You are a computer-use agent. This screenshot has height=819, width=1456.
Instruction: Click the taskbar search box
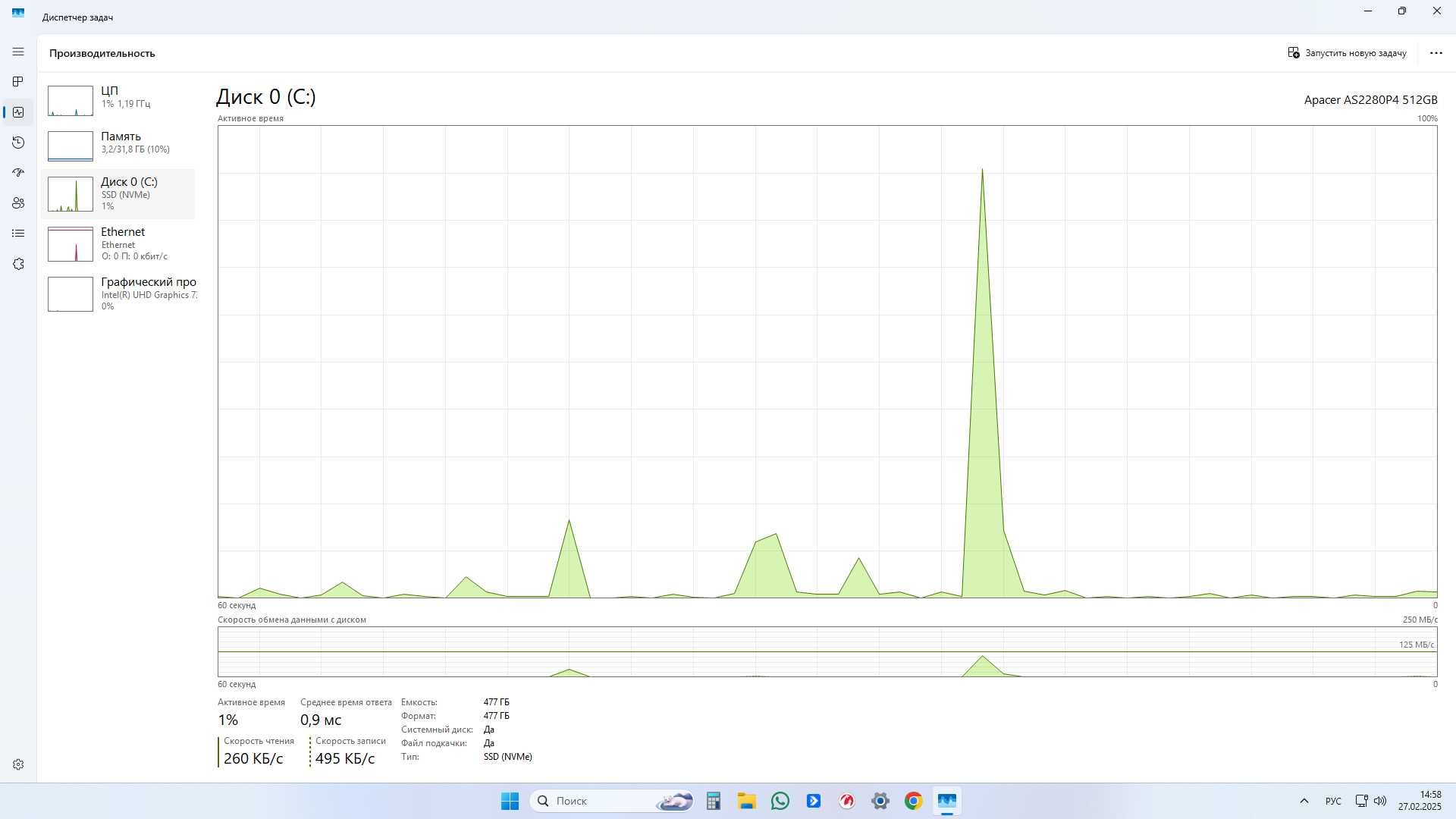point(611,801)
